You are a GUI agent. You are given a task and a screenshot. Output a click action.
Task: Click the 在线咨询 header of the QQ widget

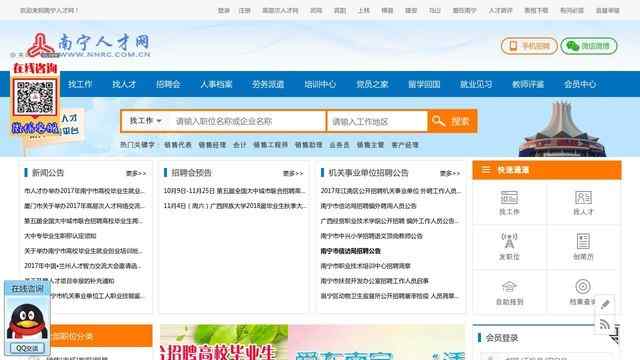27,289
